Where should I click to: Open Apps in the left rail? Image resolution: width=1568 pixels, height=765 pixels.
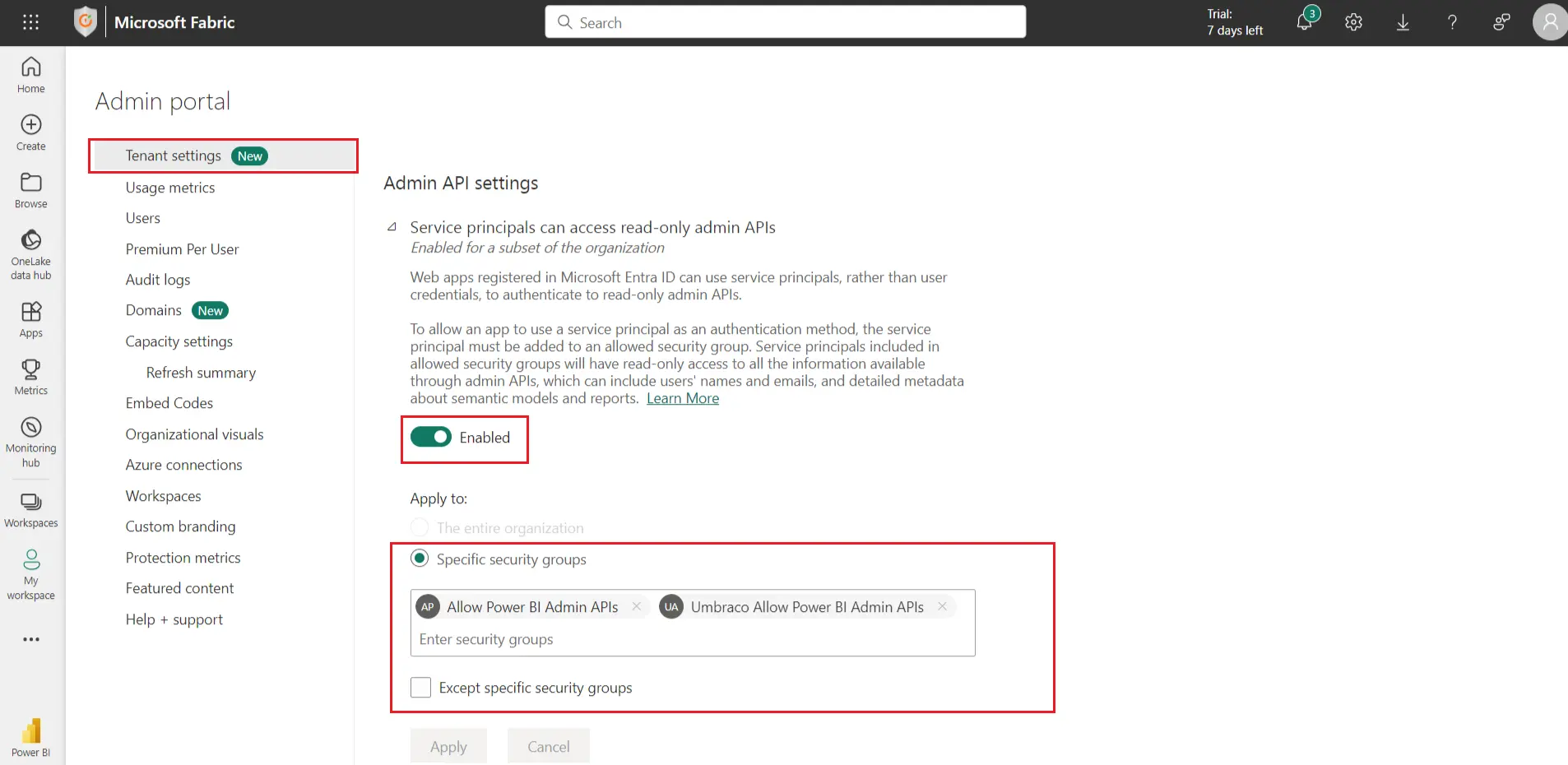tap(31, 320)
